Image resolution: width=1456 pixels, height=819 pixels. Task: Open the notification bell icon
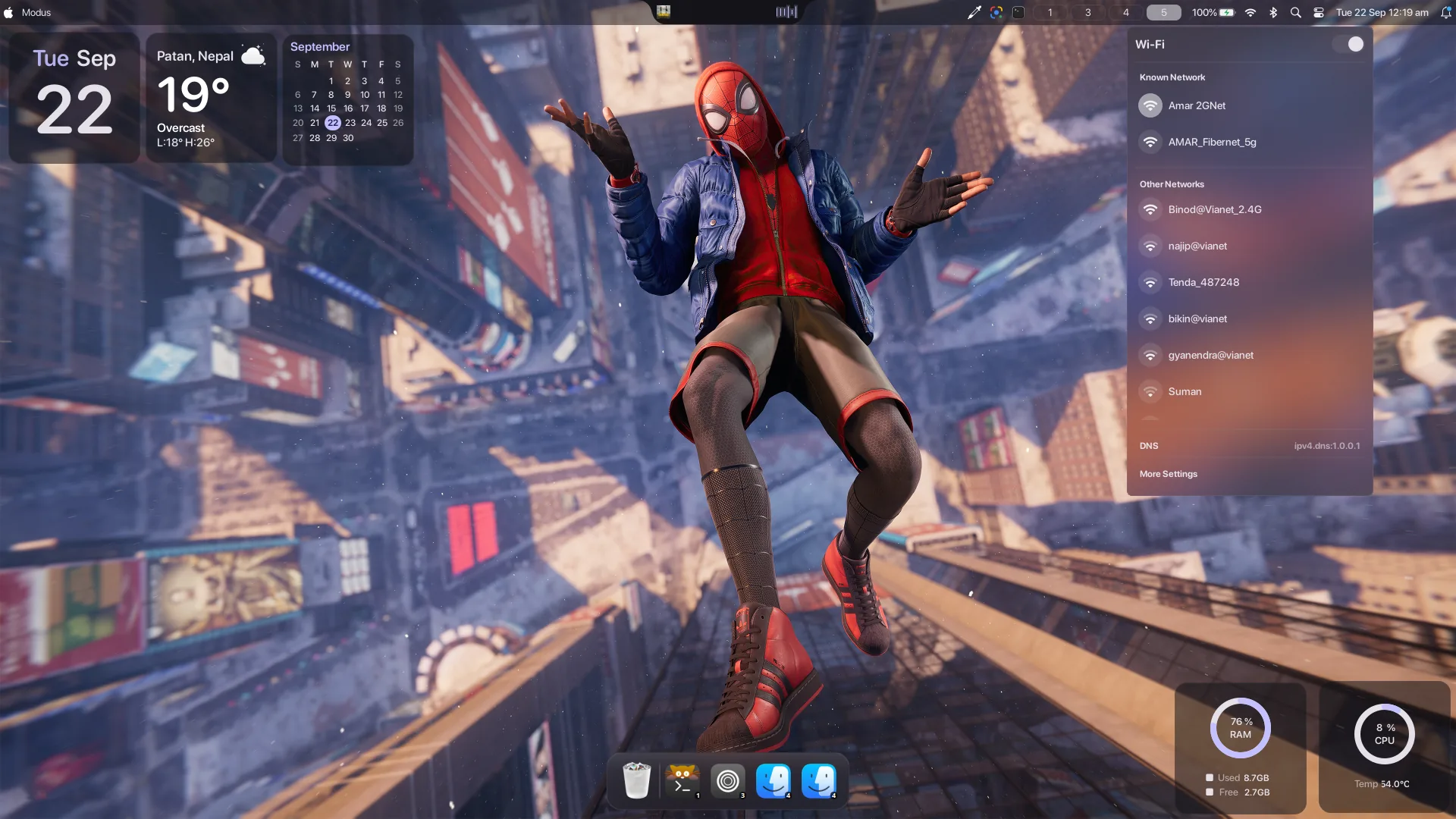[x=1445, y=12]
